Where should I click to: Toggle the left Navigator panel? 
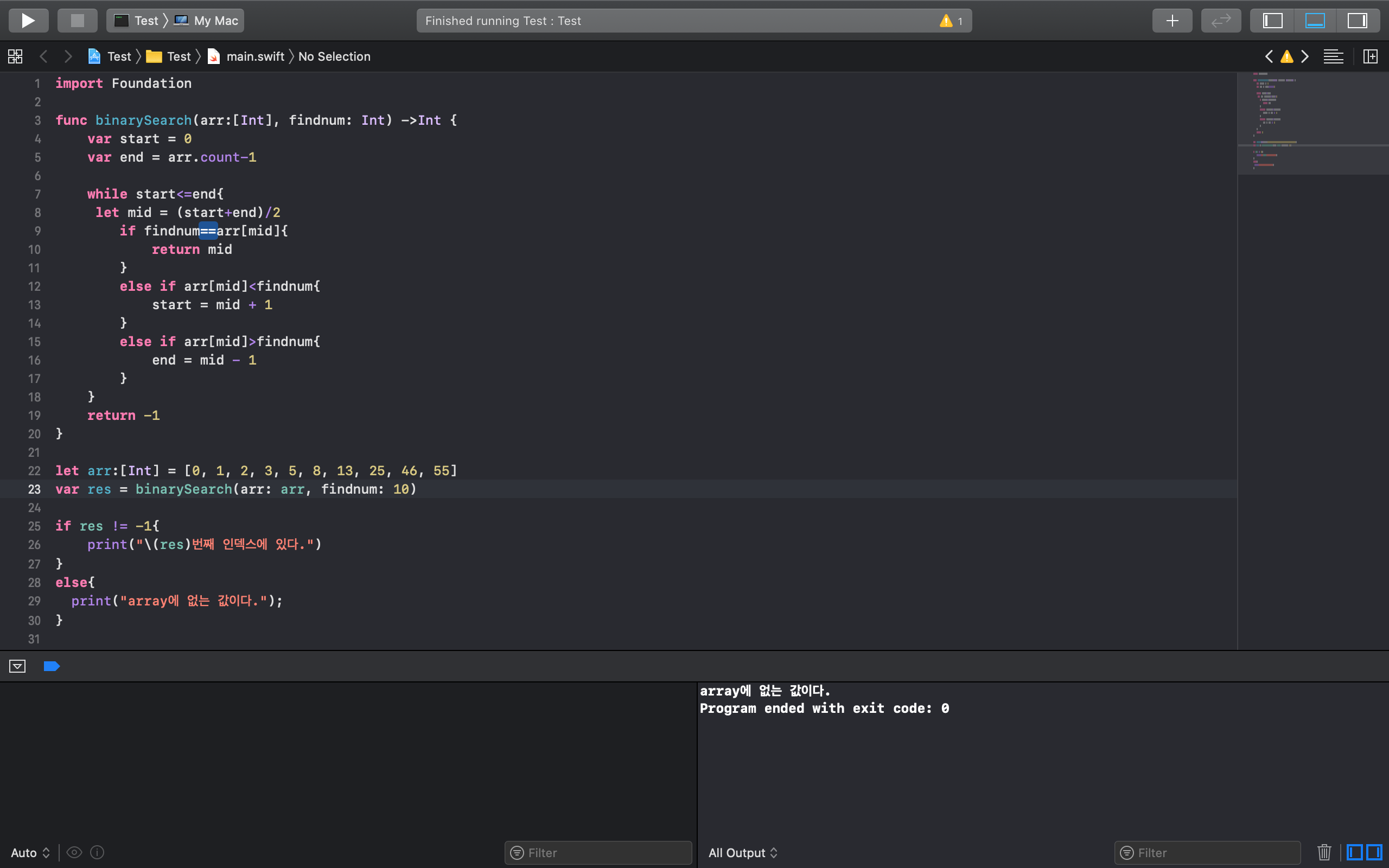[1272, 21]
